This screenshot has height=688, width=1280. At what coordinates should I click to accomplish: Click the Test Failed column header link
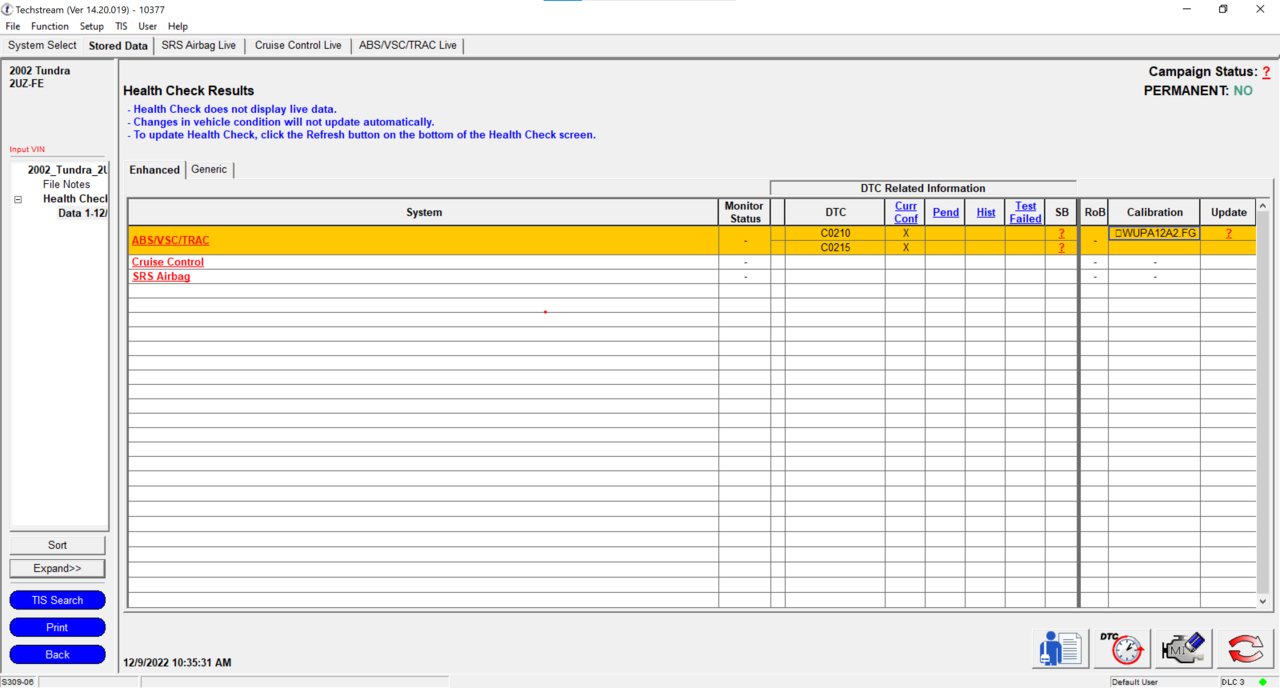(x=1025, y=212)
